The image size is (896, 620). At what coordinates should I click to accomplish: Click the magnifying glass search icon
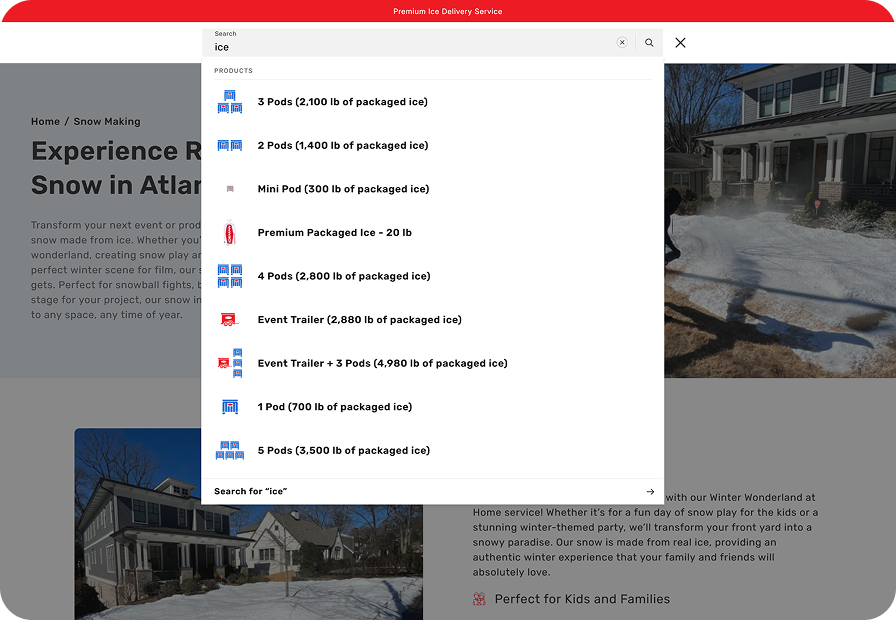(x=649, y=43)
